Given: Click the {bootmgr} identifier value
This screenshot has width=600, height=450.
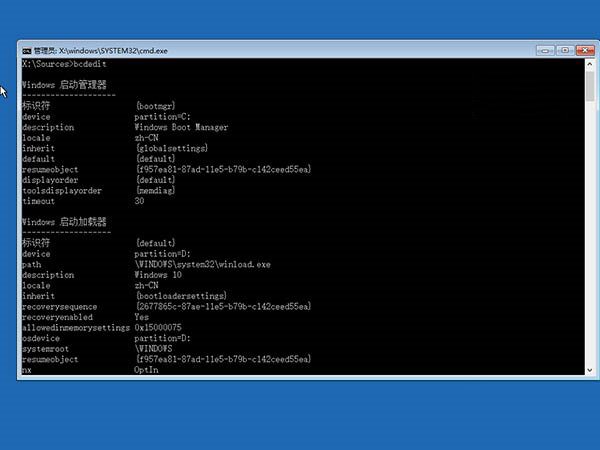Looking at the screenshot, I should click(155, 105).
